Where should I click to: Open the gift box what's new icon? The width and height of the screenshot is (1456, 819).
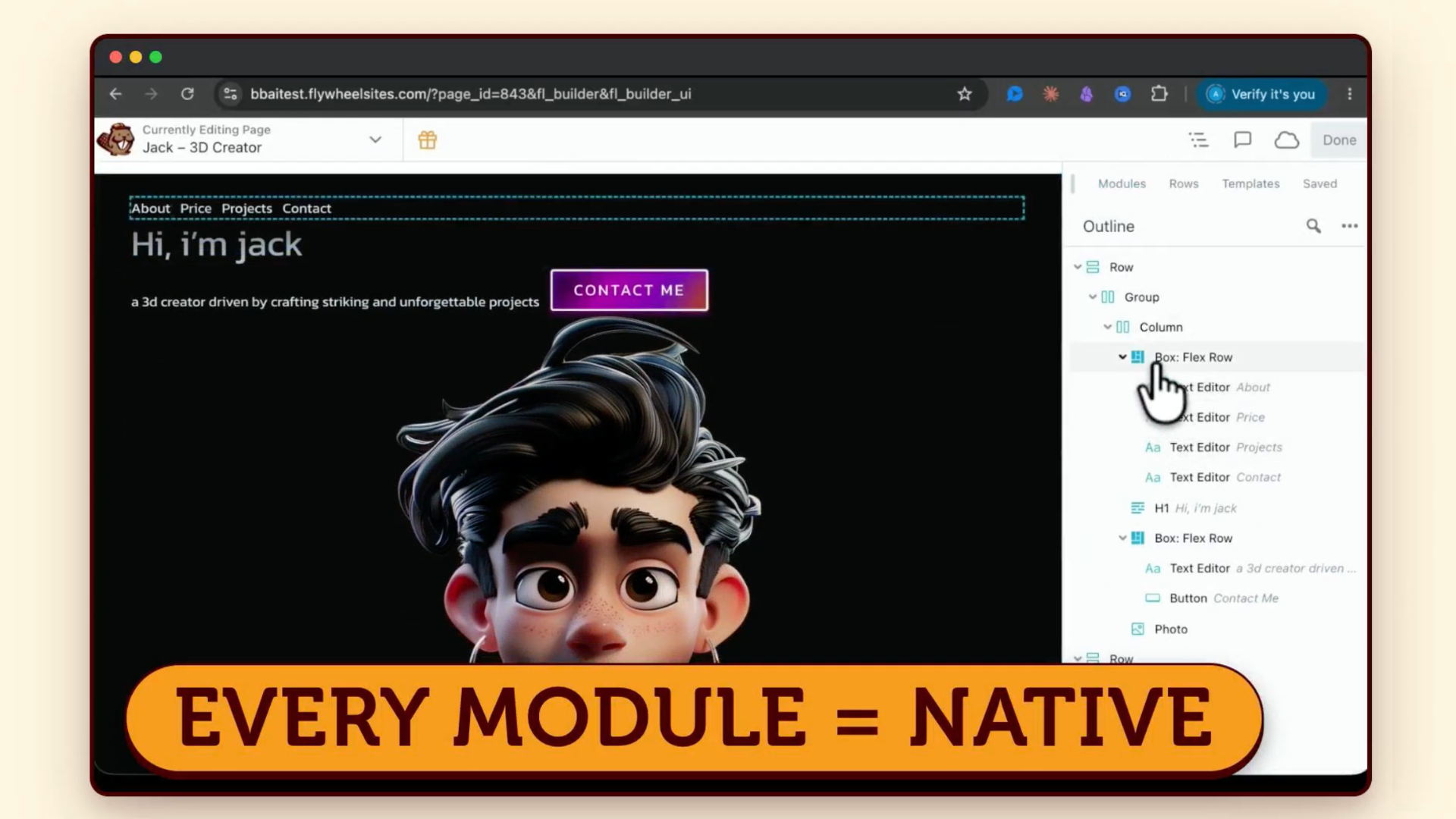tap(428, 140)
